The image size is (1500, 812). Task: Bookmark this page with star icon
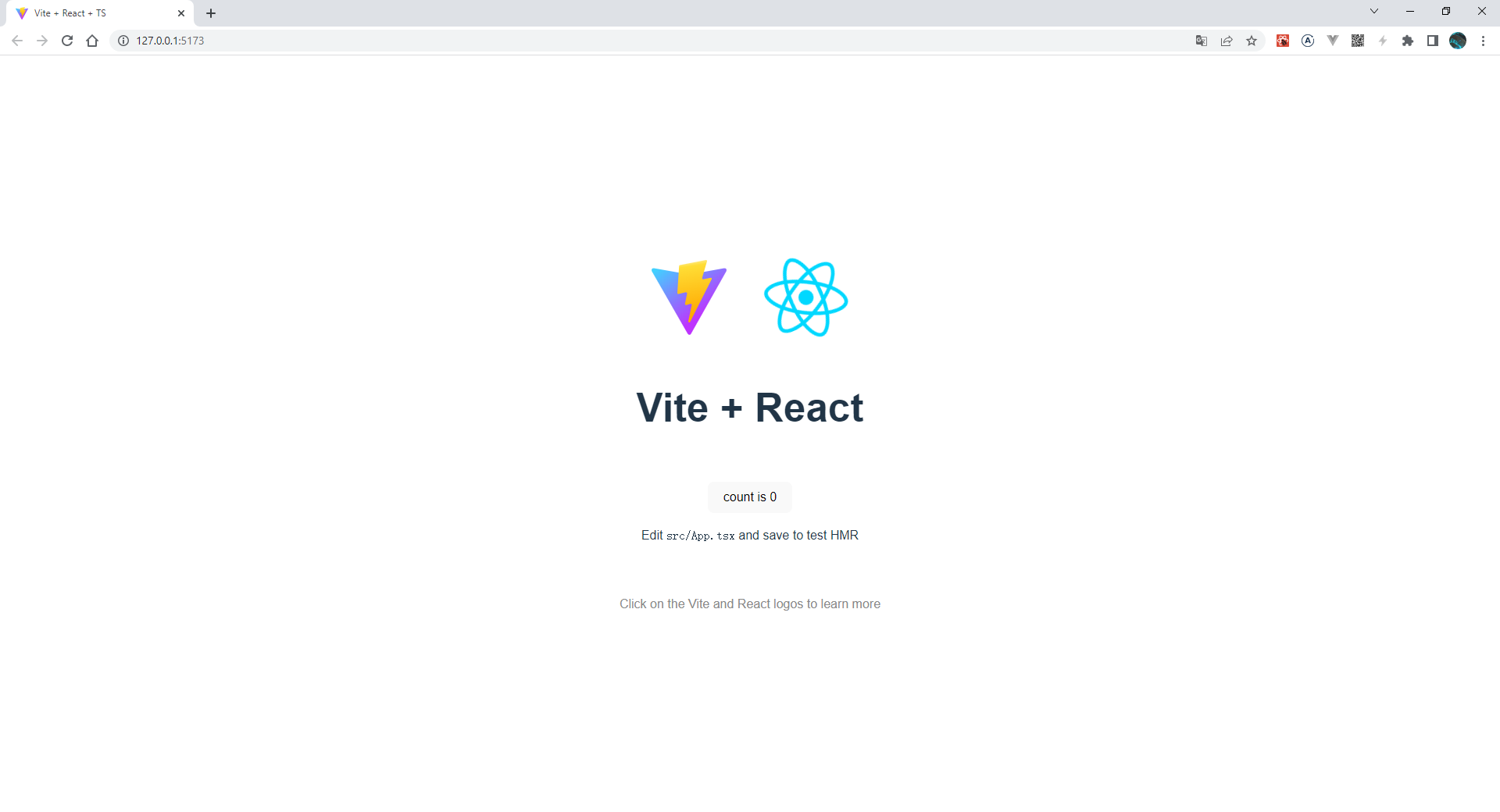(x=1252, y=41)
